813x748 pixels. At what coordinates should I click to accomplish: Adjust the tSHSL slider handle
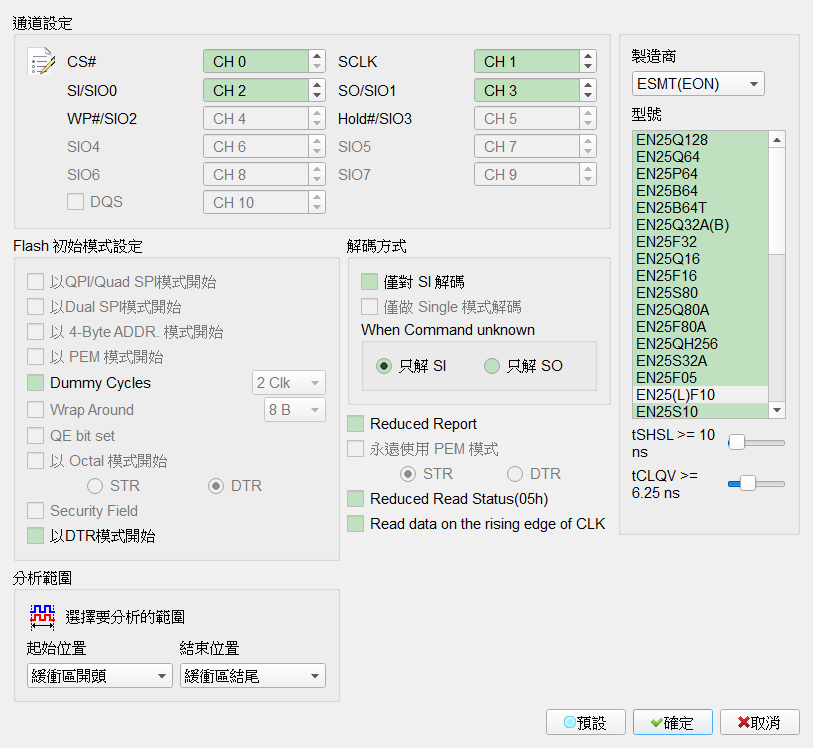736,443
